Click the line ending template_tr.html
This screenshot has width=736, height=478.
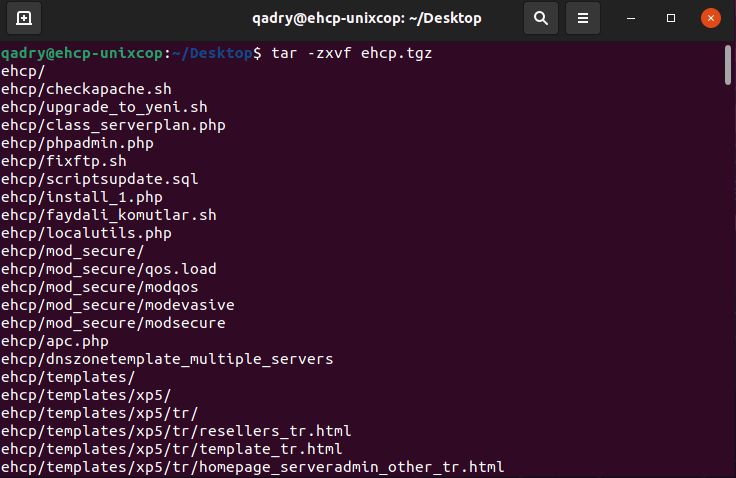point(172,449)
